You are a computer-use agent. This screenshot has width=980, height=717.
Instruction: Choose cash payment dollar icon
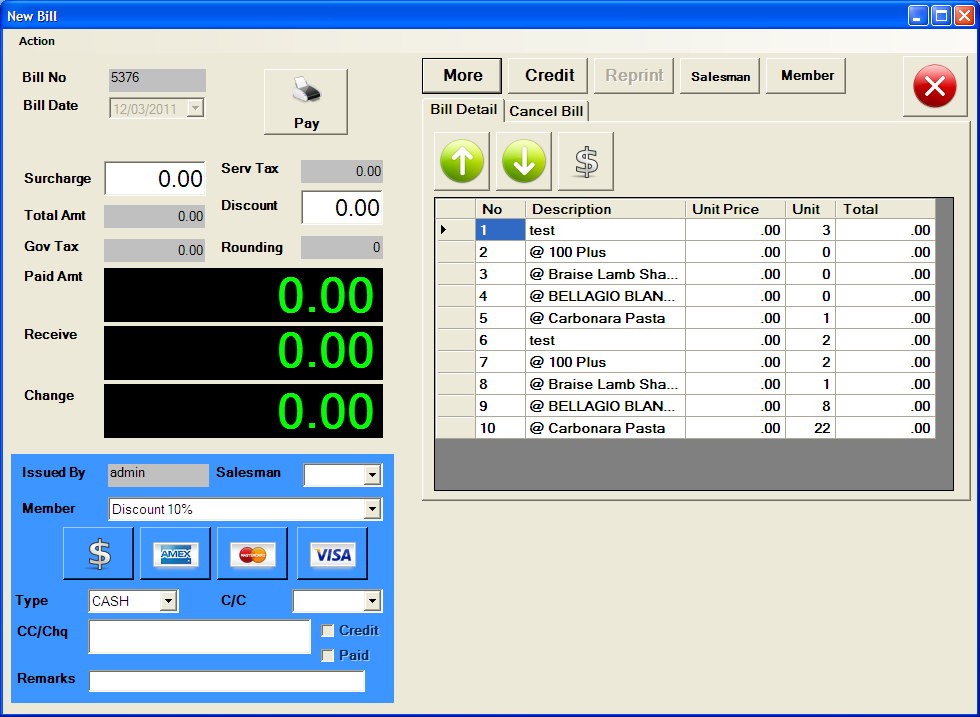click(x=98, y=554)
